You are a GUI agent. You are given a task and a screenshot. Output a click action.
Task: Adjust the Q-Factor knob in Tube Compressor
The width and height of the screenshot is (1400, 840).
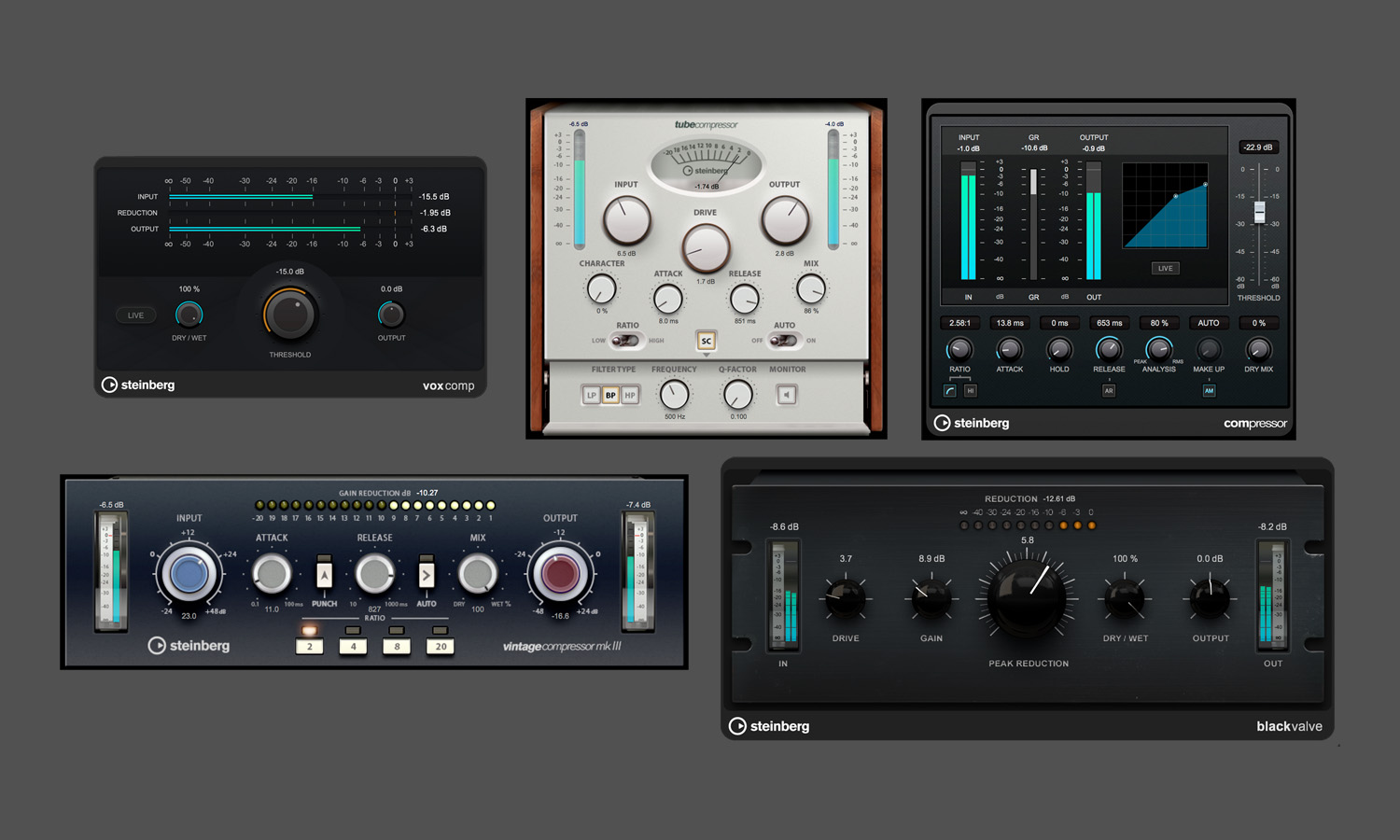[x=738, y=395]
